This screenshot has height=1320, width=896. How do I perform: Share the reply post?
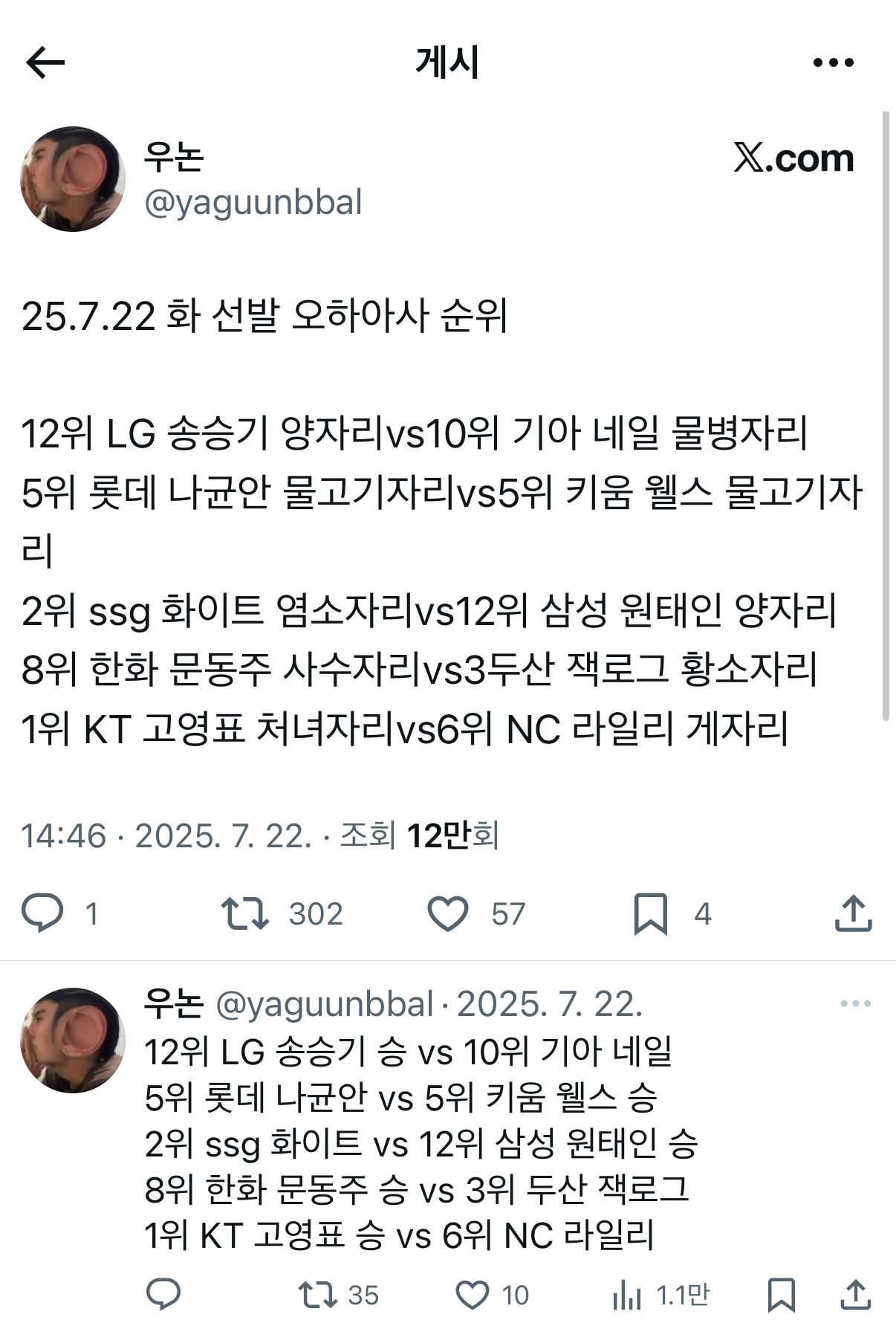(x=855, y=1295)
